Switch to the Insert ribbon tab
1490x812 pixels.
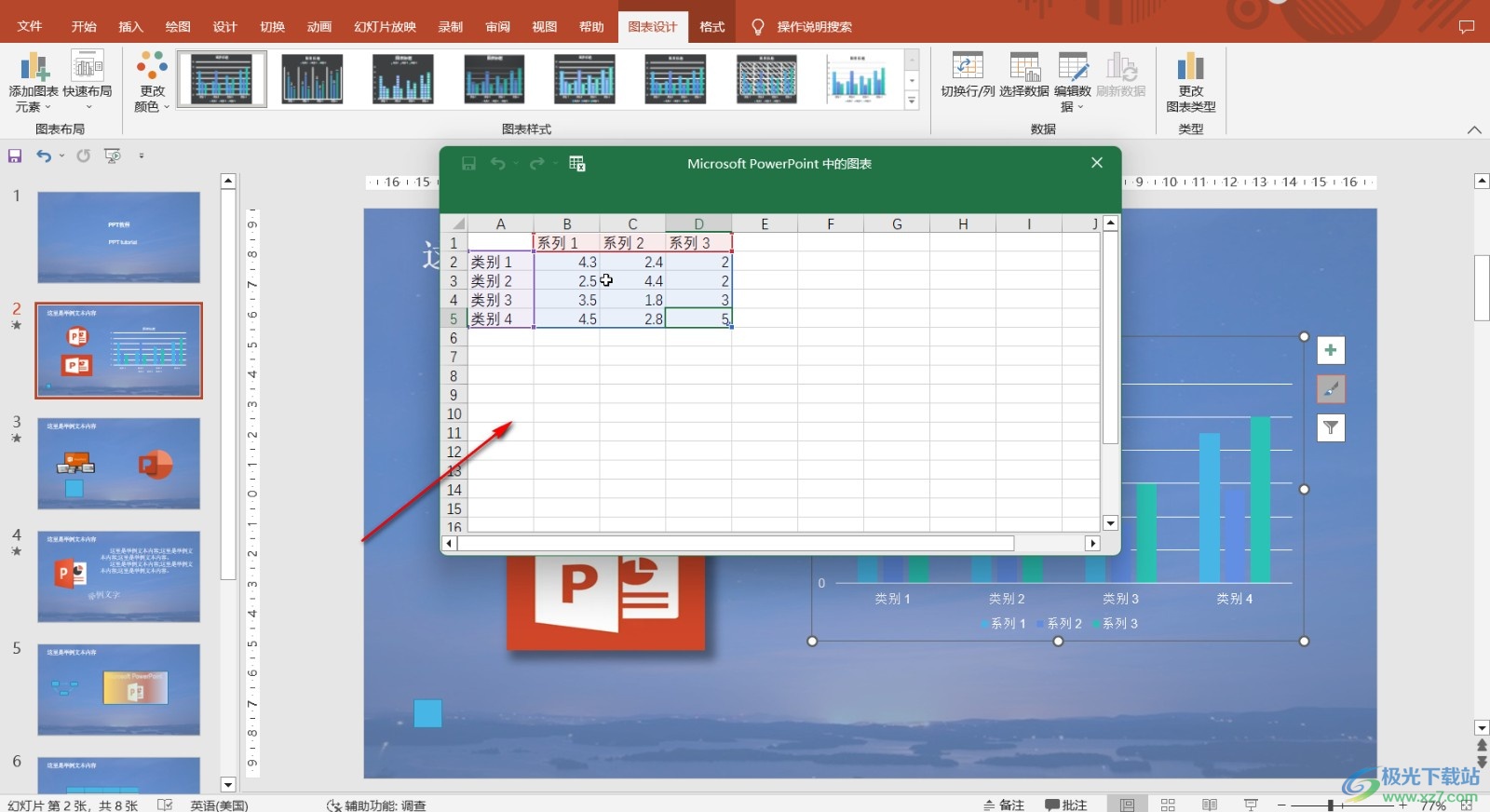pyautogui.click(x=130, y=26)
